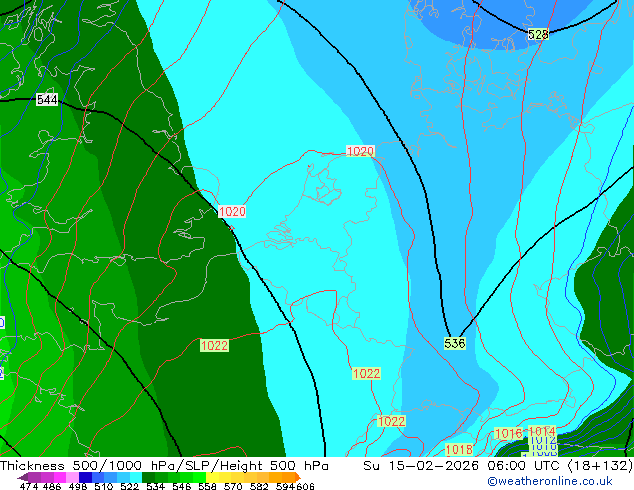Open the weatheronline.co.uk link
Image resolution: width=634 pixels, height=490 pixels.
pos(550,481)
